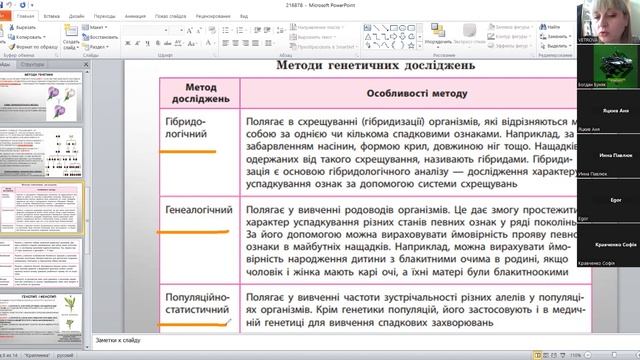This screenshot has width=640, height=360.
Task: Select the text box shape in shapes gallery
Action: [x=367, y=28]
